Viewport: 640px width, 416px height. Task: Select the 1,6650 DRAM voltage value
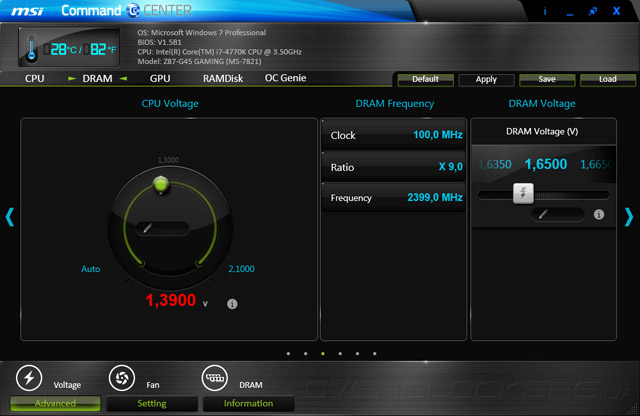point(596,165)
